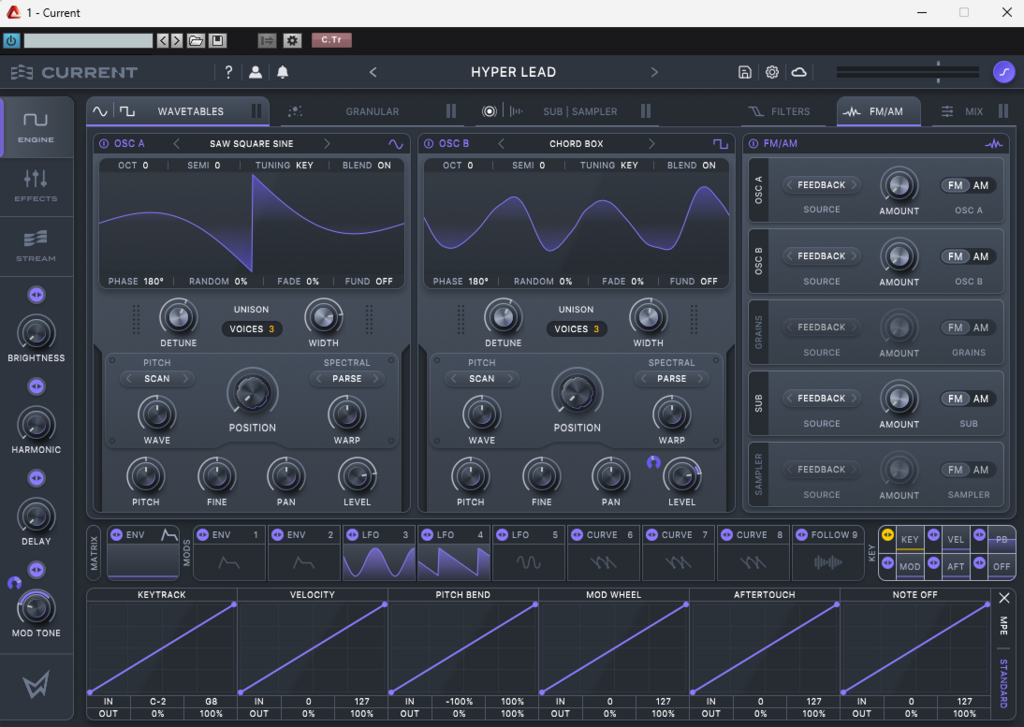Toggle OSC B power button
Viewport: 1024px width, 727px height.
pos(428,144)
